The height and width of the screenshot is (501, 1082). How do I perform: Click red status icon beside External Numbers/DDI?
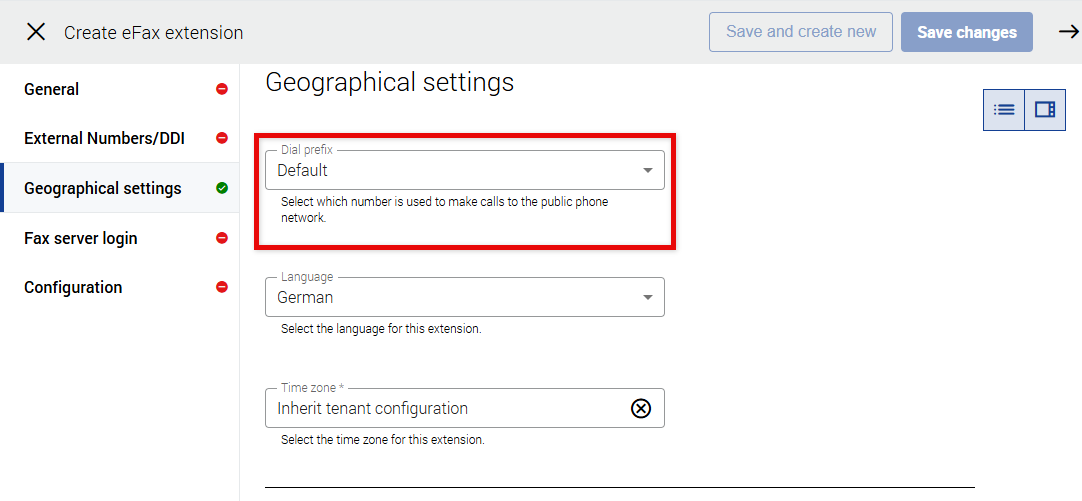pos(222,138)
